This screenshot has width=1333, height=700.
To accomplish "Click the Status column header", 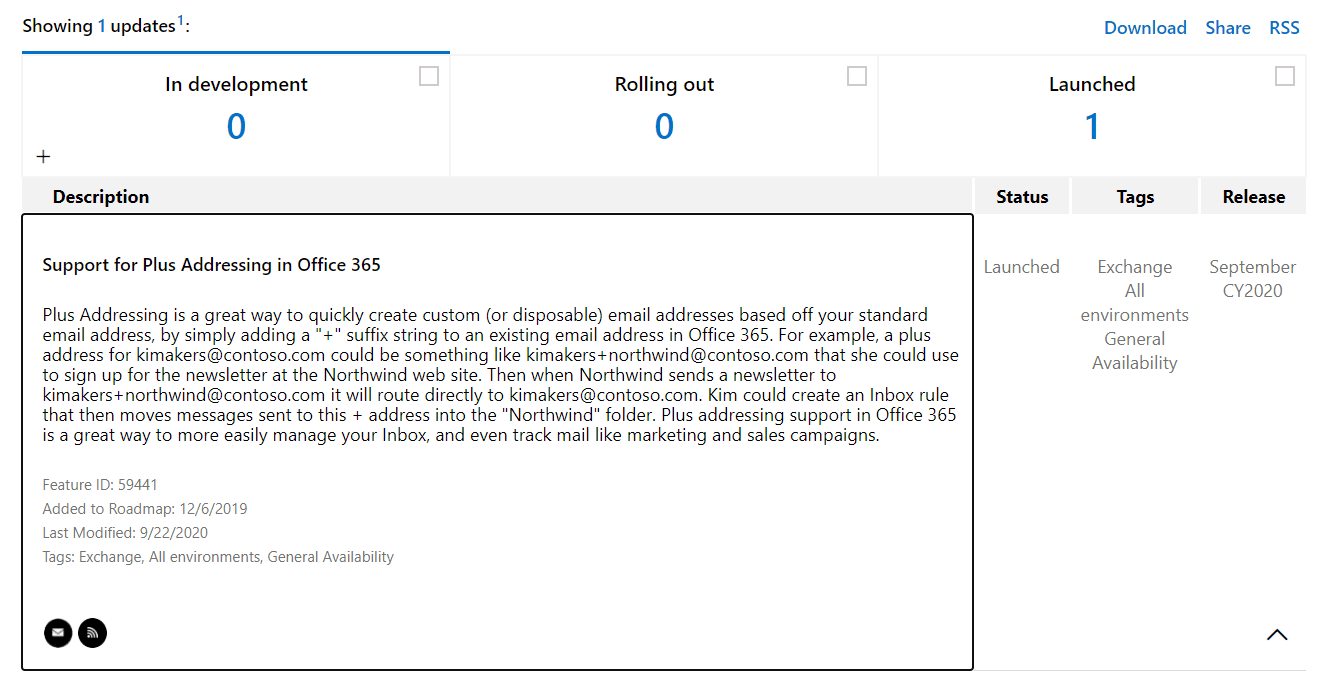I will click(x=1021, y=196).
